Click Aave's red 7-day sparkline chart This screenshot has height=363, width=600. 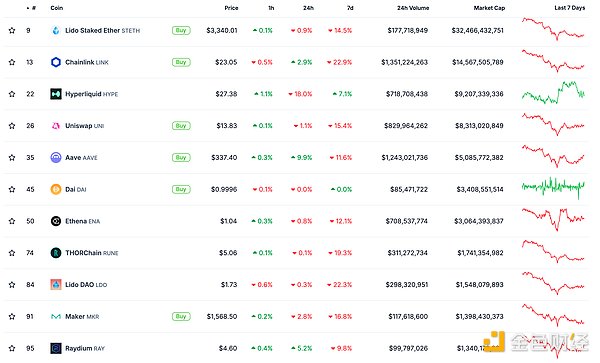coord(553,156)
